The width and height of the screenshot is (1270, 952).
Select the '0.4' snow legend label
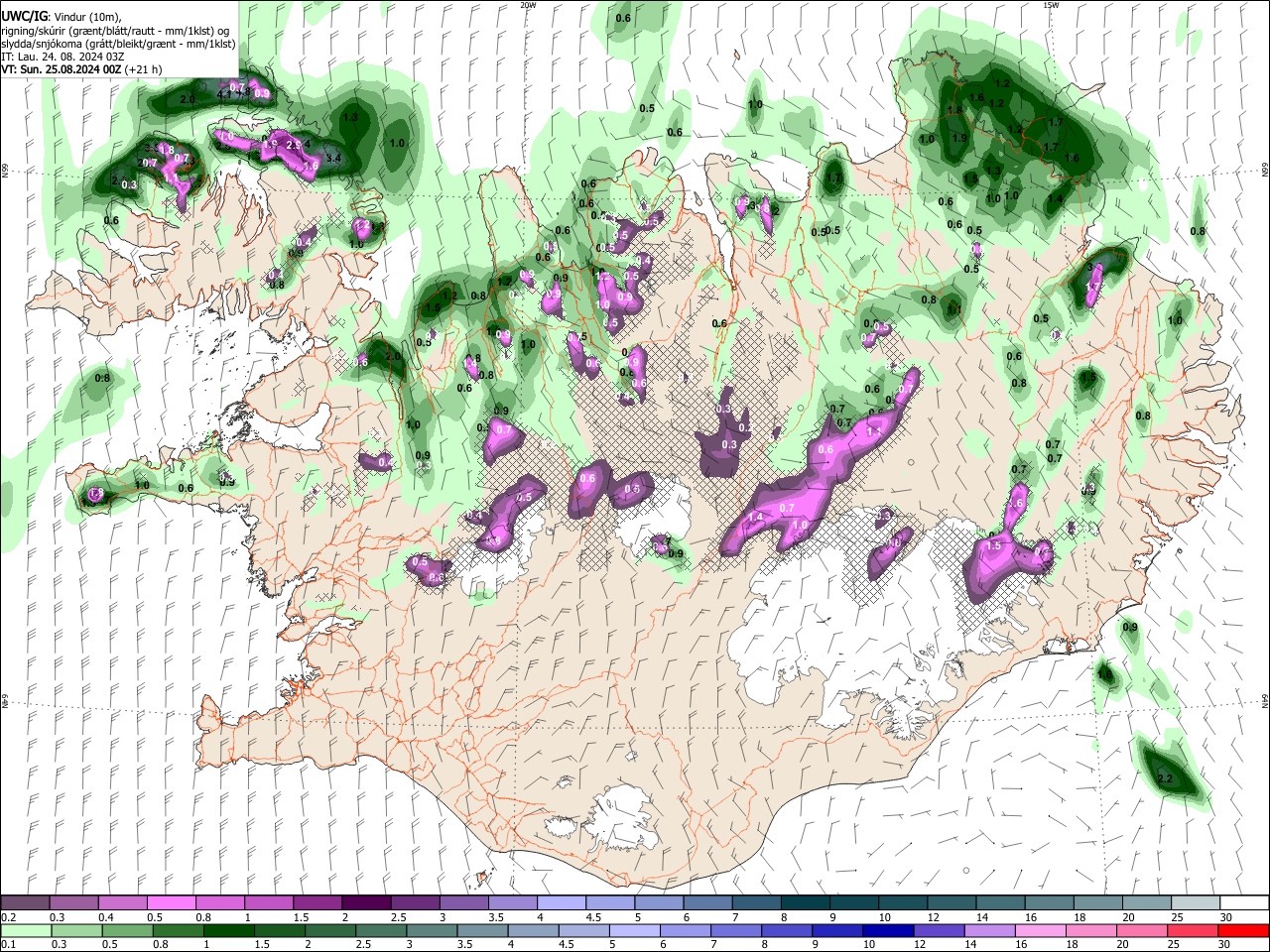106,917
